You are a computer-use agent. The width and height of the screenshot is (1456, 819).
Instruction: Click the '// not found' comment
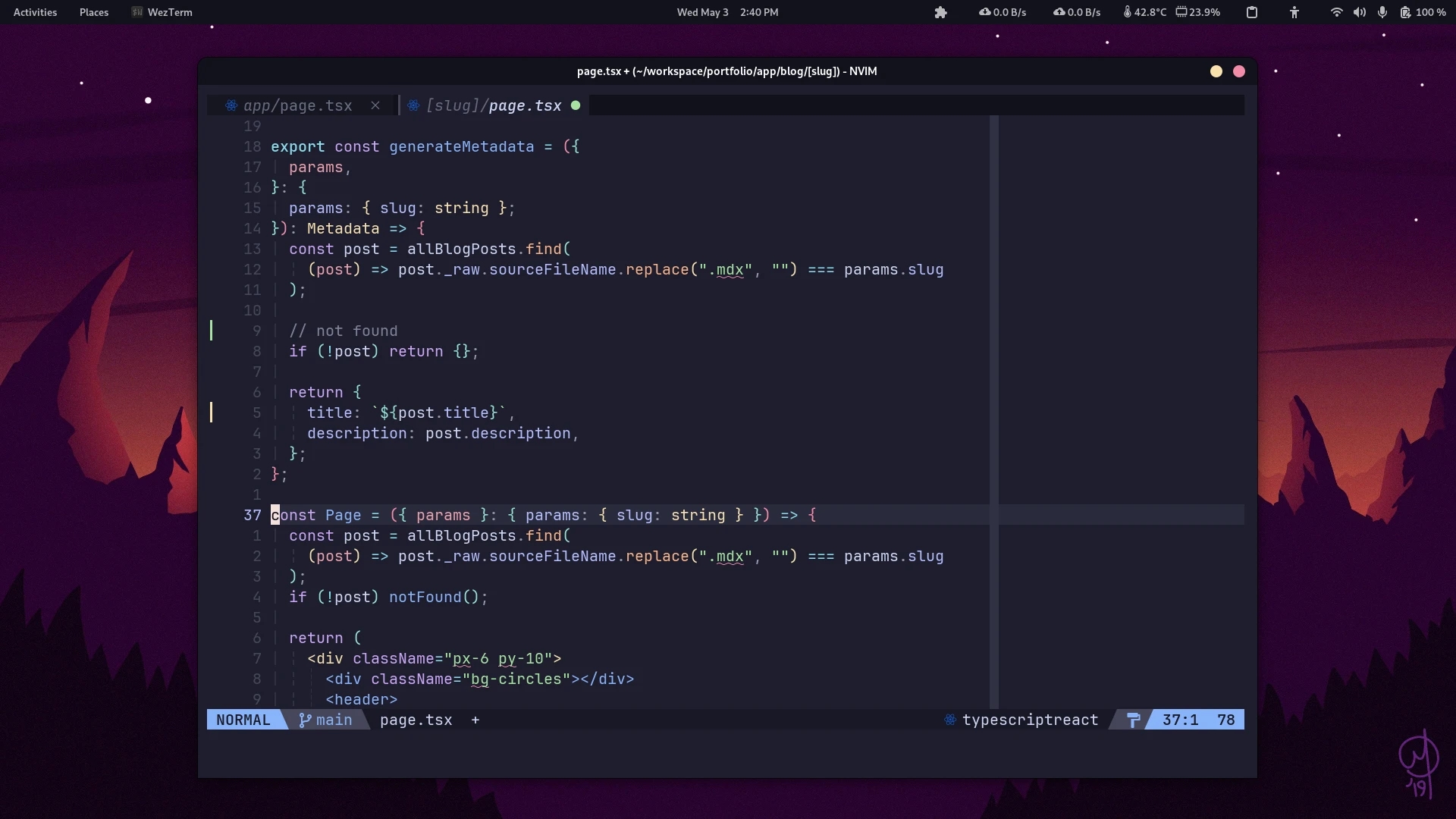coord(344,331)
